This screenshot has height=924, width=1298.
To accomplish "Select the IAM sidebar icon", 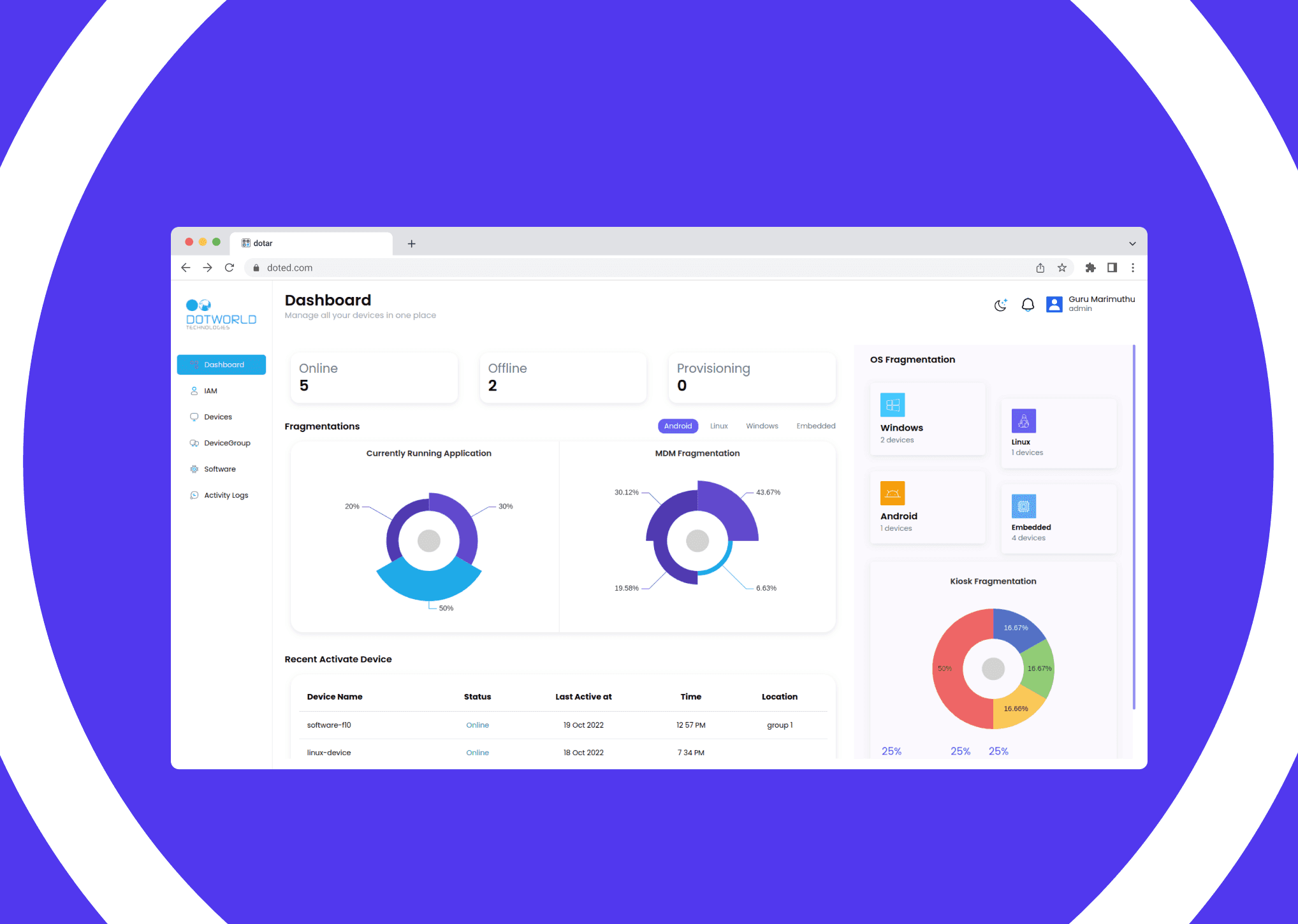I will 194,391.
